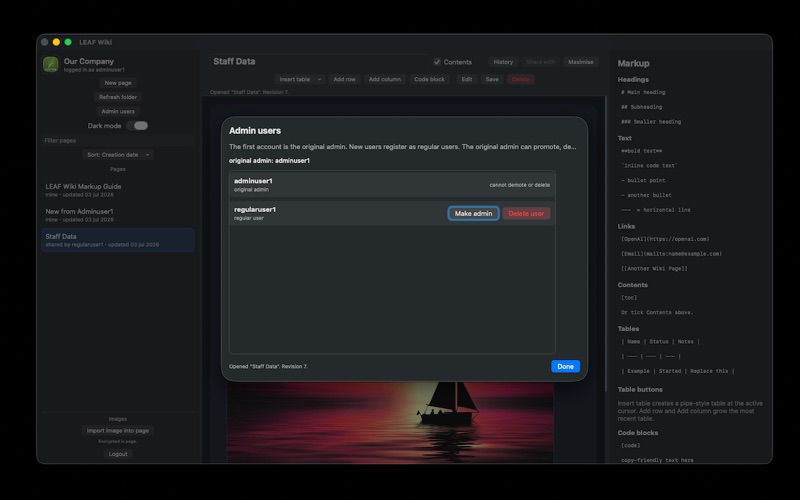800x500 pixels.
Task: Click the Refresh folder button
Action: (118, 97)
